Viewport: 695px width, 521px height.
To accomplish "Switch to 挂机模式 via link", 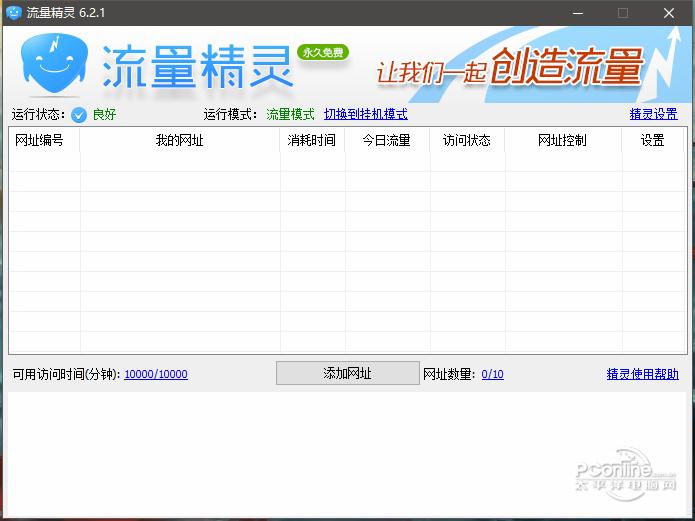I will (366, 114).
